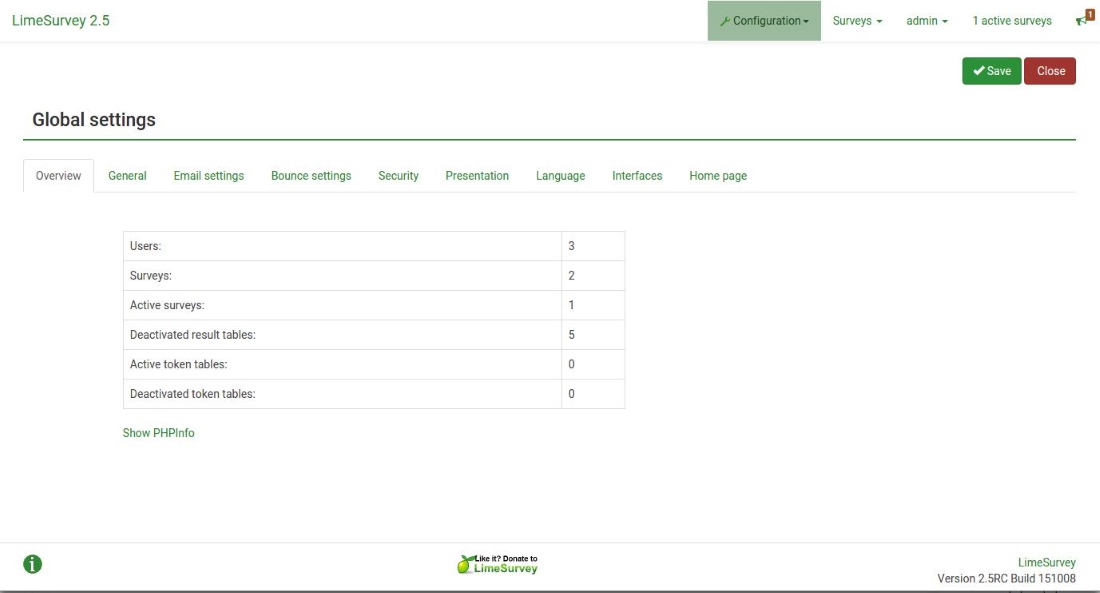Click the notifications megaphone icon
Image resolution: width=1100 pixels, height=593 pixels.
(x=1083, y=19)
